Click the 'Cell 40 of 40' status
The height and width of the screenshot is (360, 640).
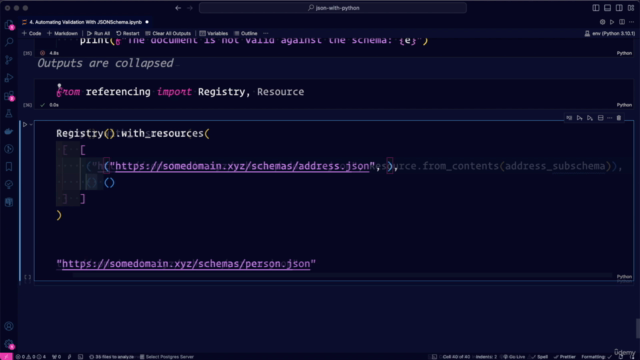click(x=456, y=357)
